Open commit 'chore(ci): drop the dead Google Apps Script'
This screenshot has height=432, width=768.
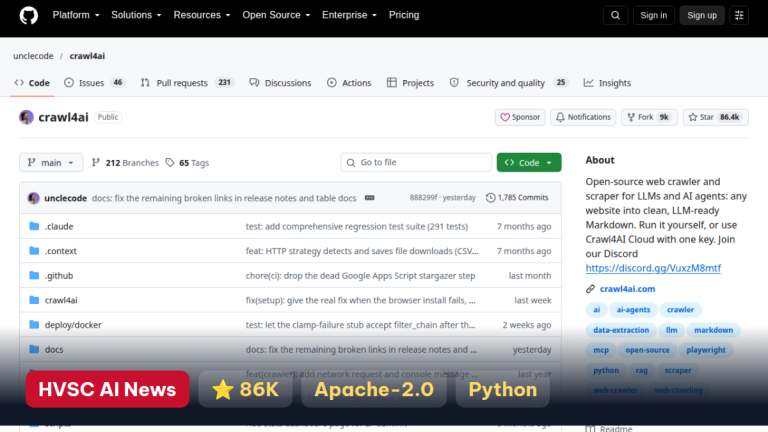[x=360, y=275]
